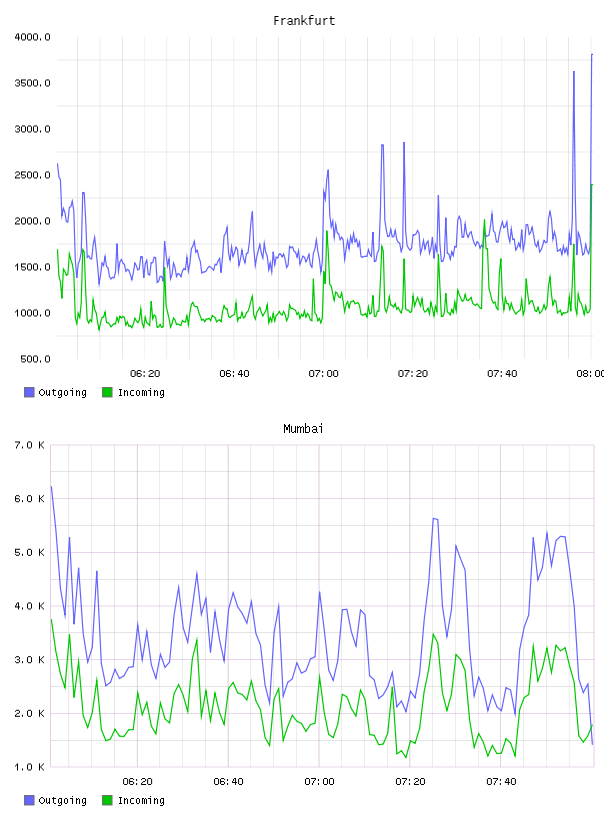This screenshot has width=608, height=816.
Task: Click the 3.0 K y-axis label in Mumbai
Action: [29, 659]
